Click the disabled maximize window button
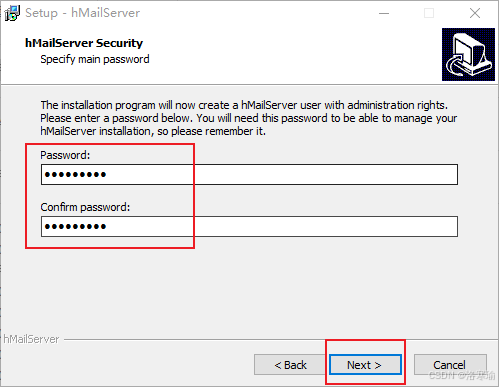The width and height of the screenshot is (499, 387). pyautogui.click(x=429, y=13)
